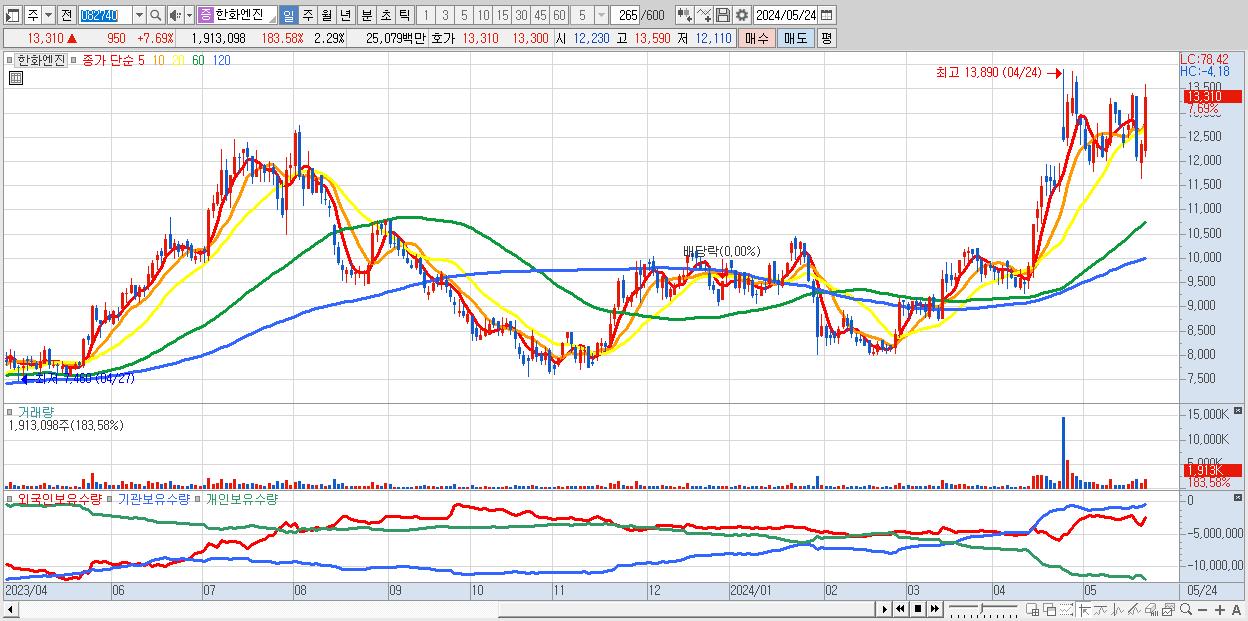Image resolution: width=1248 pixels, height=621 pixels.
Task: Click the horizontal chart scrollbar right arrow
Action: click(x=884, y=609)
